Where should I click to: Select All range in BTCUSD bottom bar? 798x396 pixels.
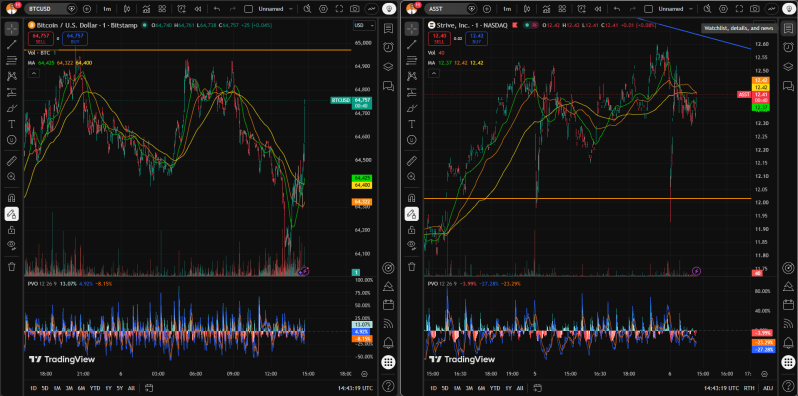(132, 387)
